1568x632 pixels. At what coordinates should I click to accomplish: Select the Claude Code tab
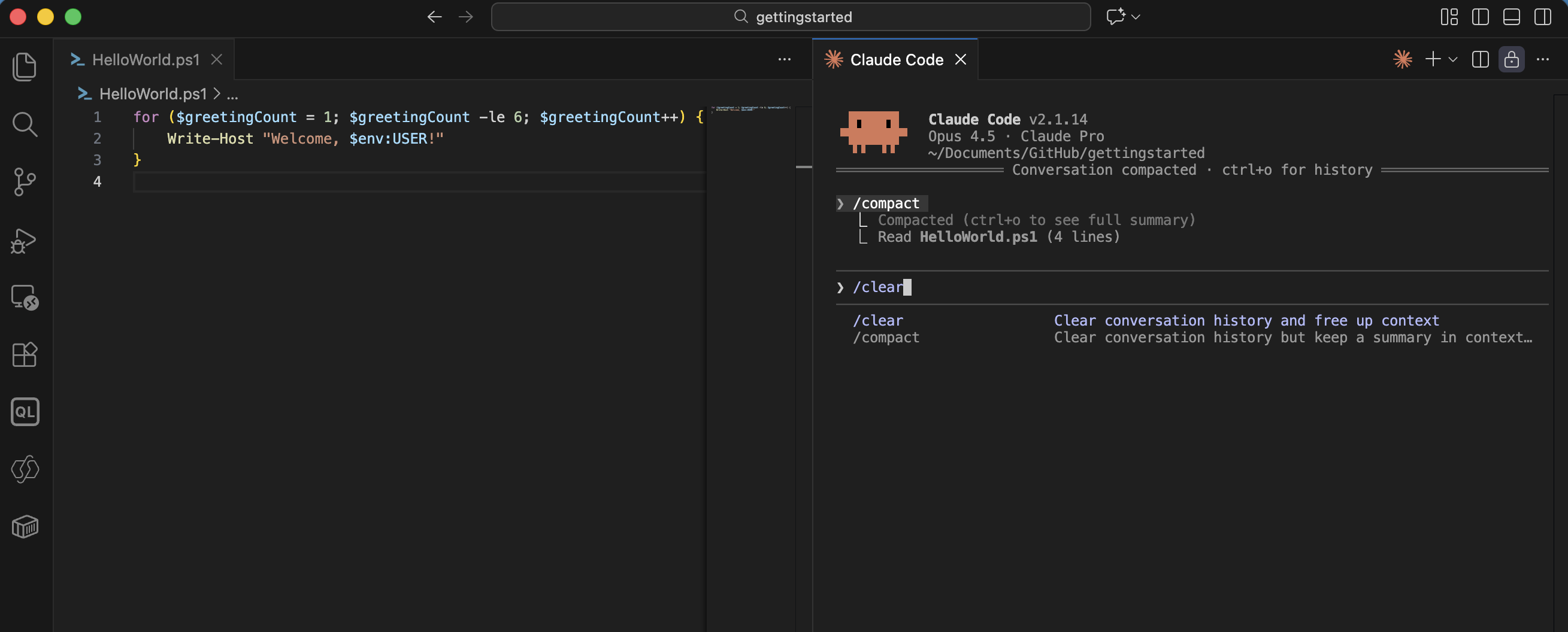pos(896,60)
